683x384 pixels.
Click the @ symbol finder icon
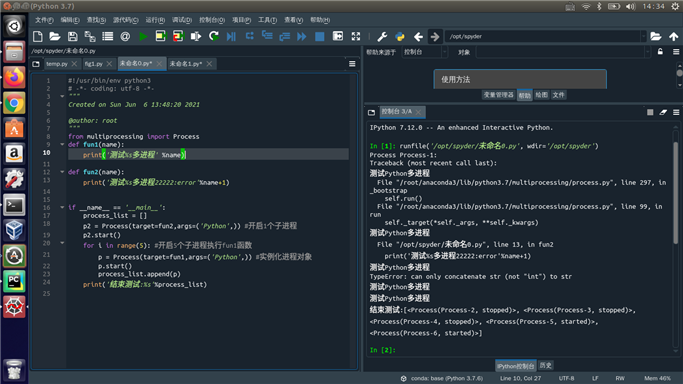tap(125, 37)
